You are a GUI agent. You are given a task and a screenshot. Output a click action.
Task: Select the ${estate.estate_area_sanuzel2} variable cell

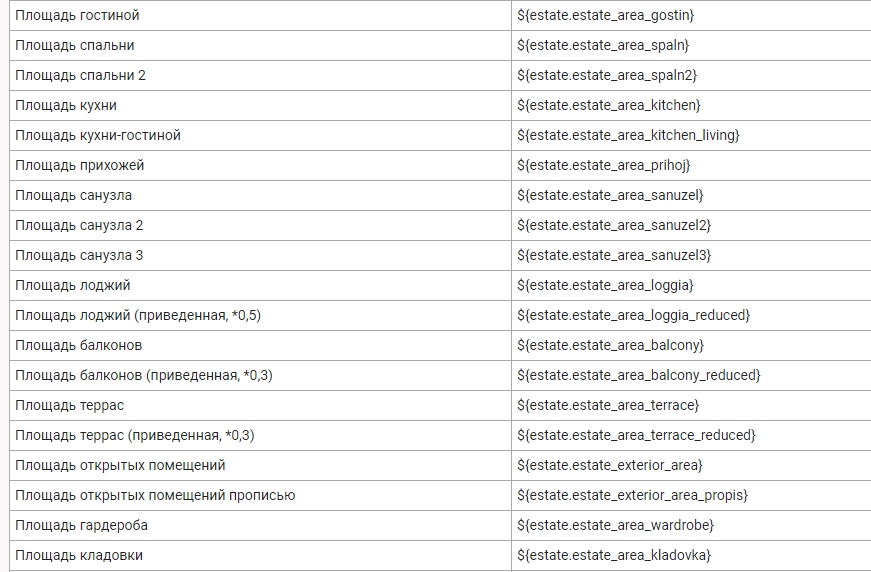[x=614, y=225]
